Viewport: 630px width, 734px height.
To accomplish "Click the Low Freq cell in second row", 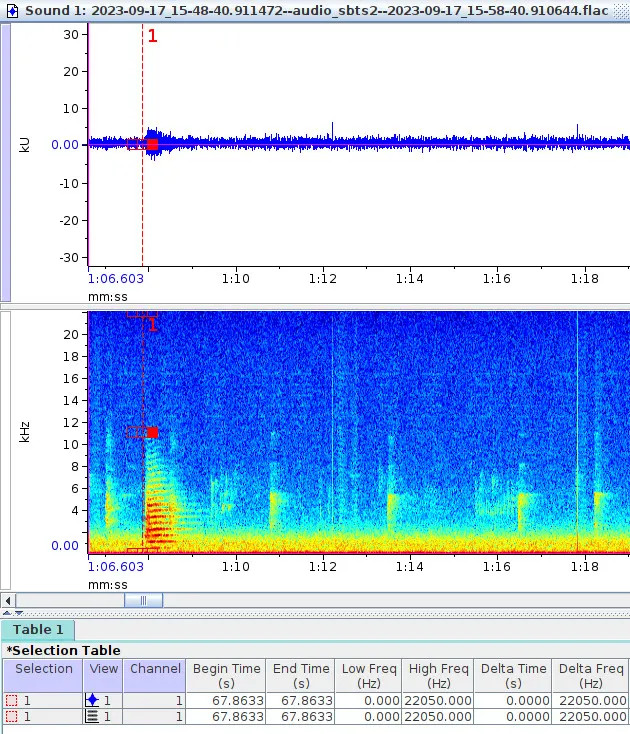I will tap(368, 717).
